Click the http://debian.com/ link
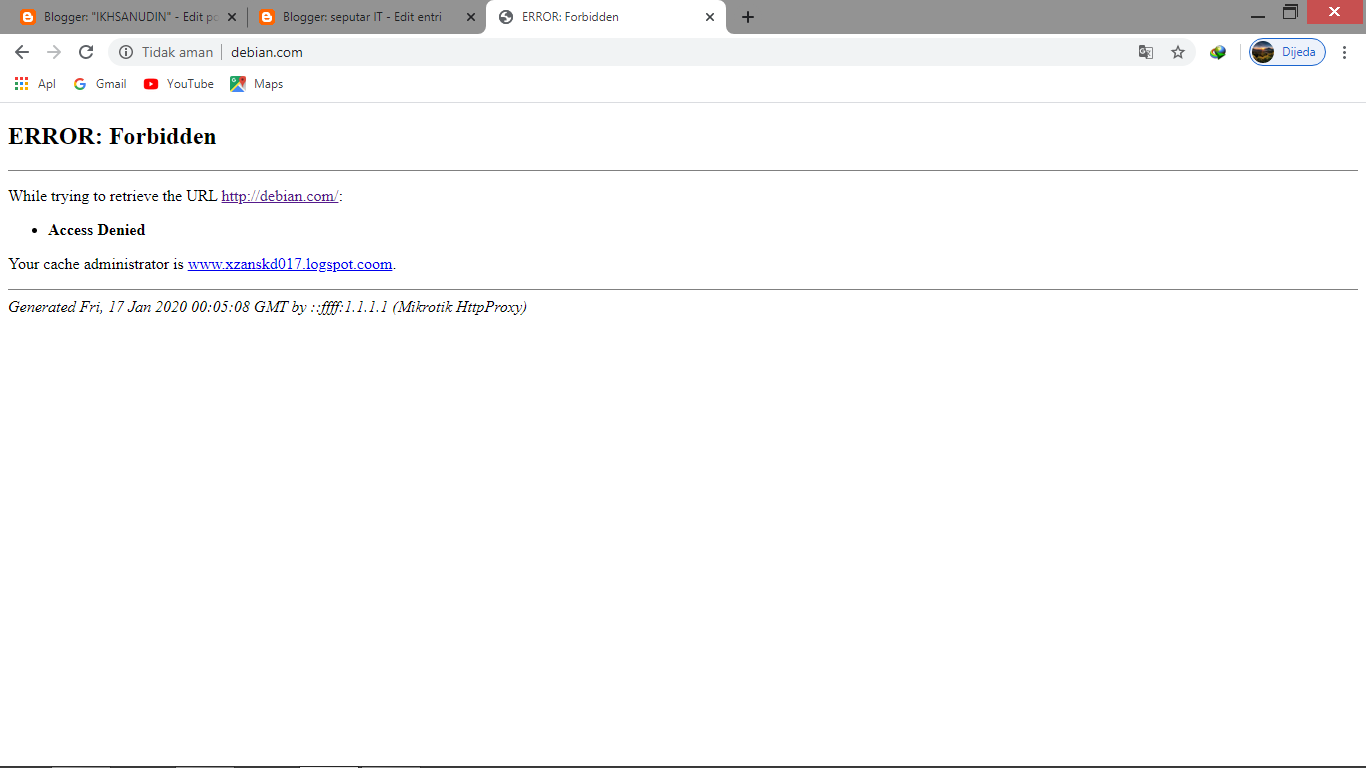This screenshot has width=1366, height=768. [x=280, y=196]
